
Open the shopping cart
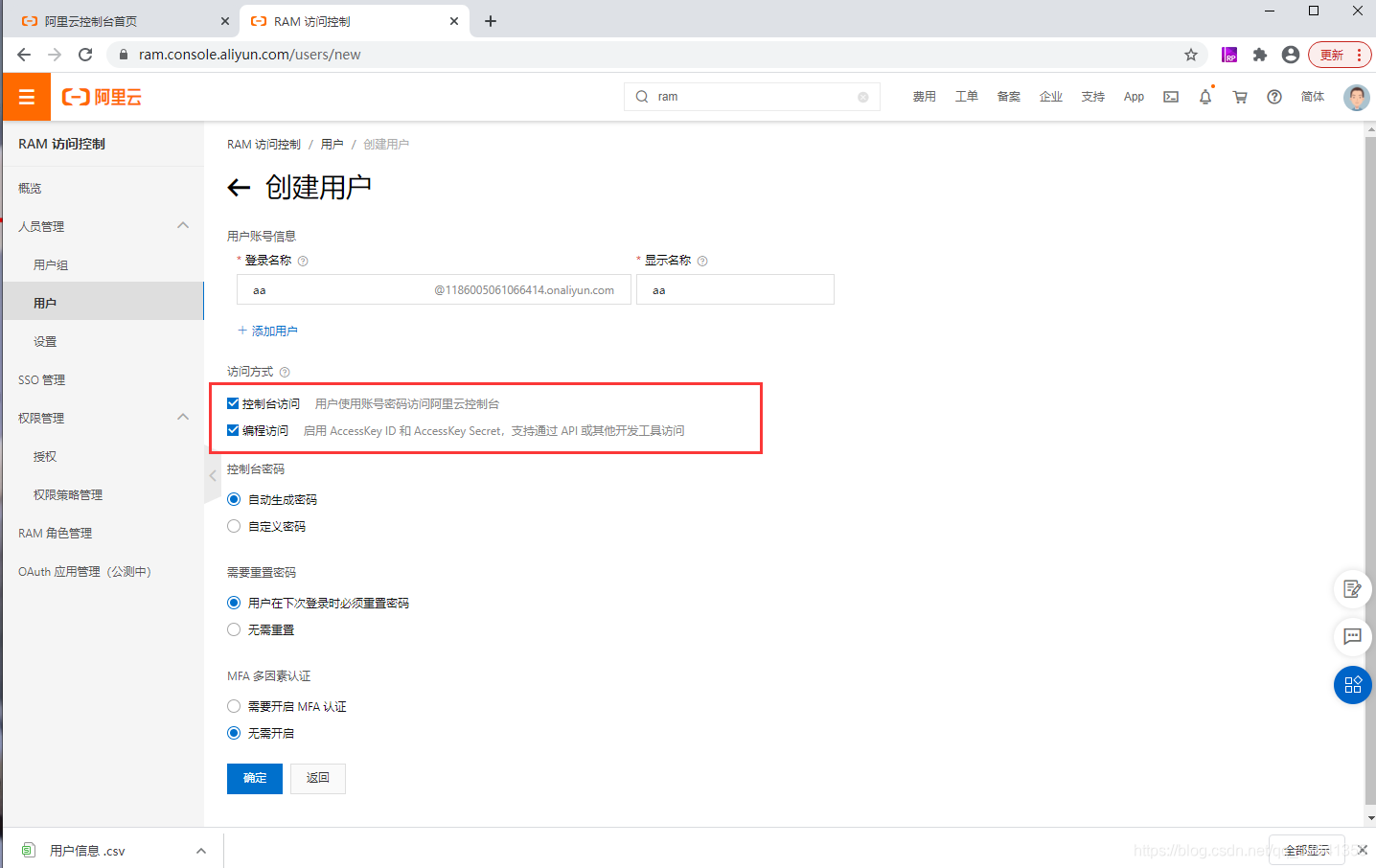pos(1240,97)
